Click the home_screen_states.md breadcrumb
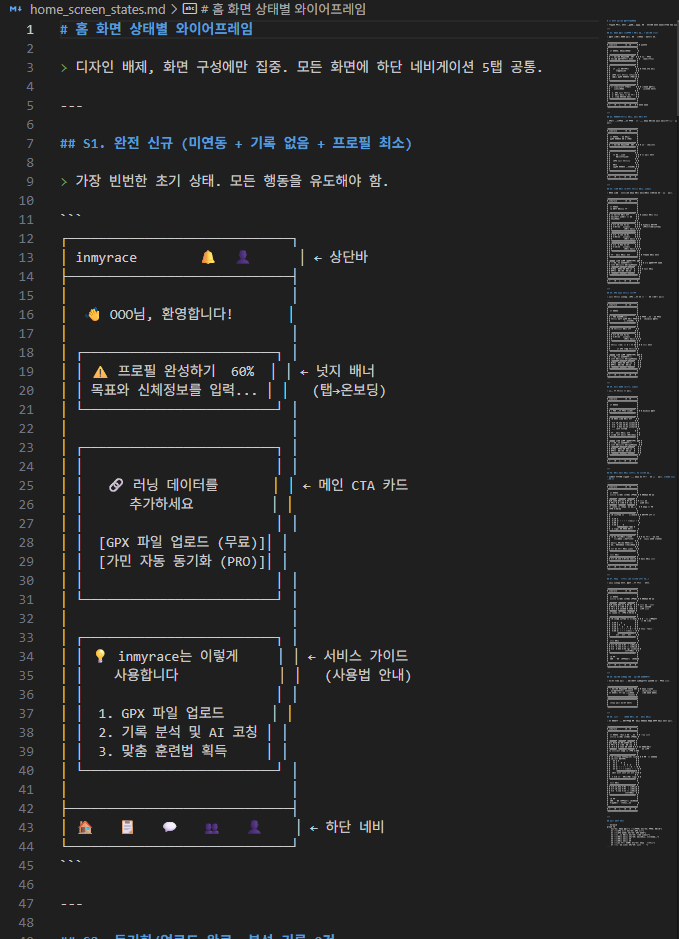The image size is (679, 939). pyautogui.click(x=98, y=9)
